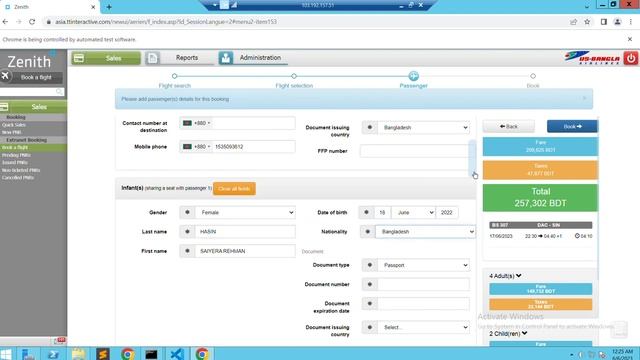Click the infant First name field
The height and width of the screenshot is (360, 640).
(245, 251)
